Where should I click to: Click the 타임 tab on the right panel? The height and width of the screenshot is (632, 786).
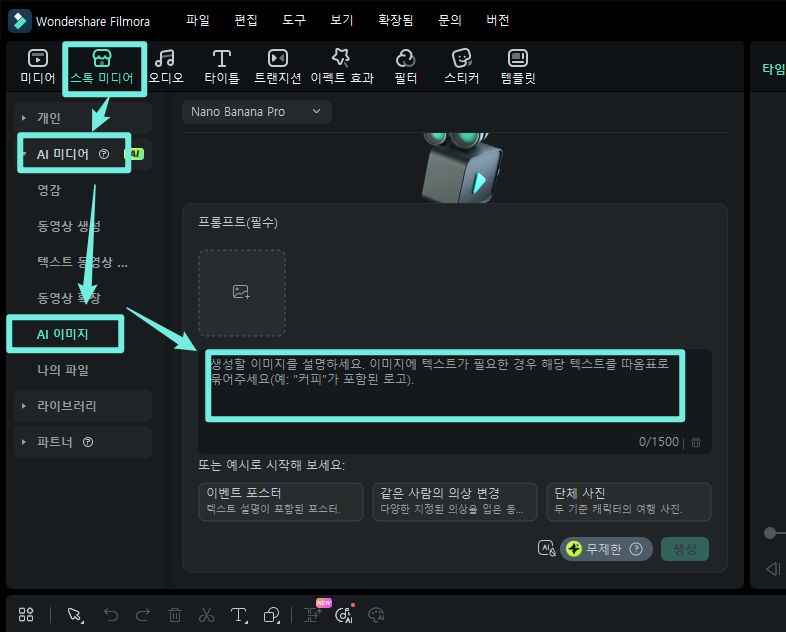[773, 69]
